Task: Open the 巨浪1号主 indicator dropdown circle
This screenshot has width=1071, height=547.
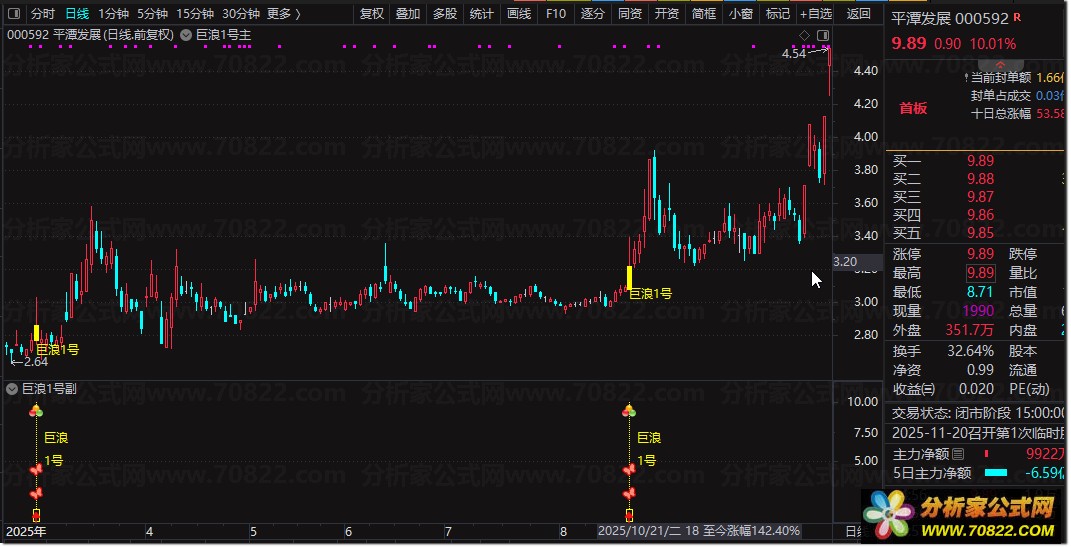Action: coord(186,35)
